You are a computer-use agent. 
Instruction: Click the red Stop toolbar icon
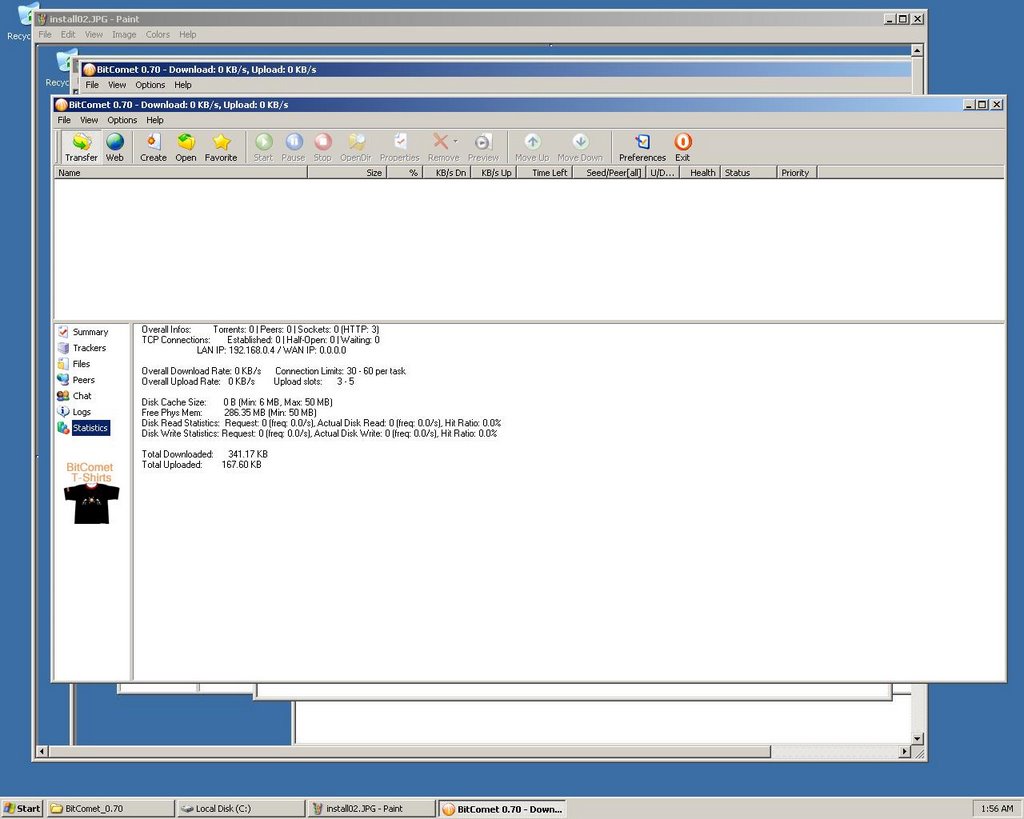[323, 147]
